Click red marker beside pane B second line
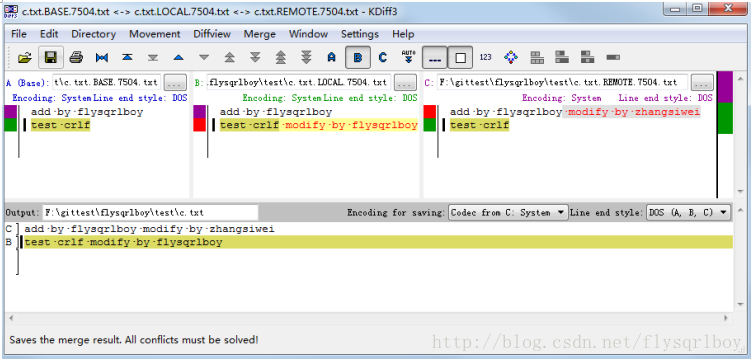 [x=199, y=125]
